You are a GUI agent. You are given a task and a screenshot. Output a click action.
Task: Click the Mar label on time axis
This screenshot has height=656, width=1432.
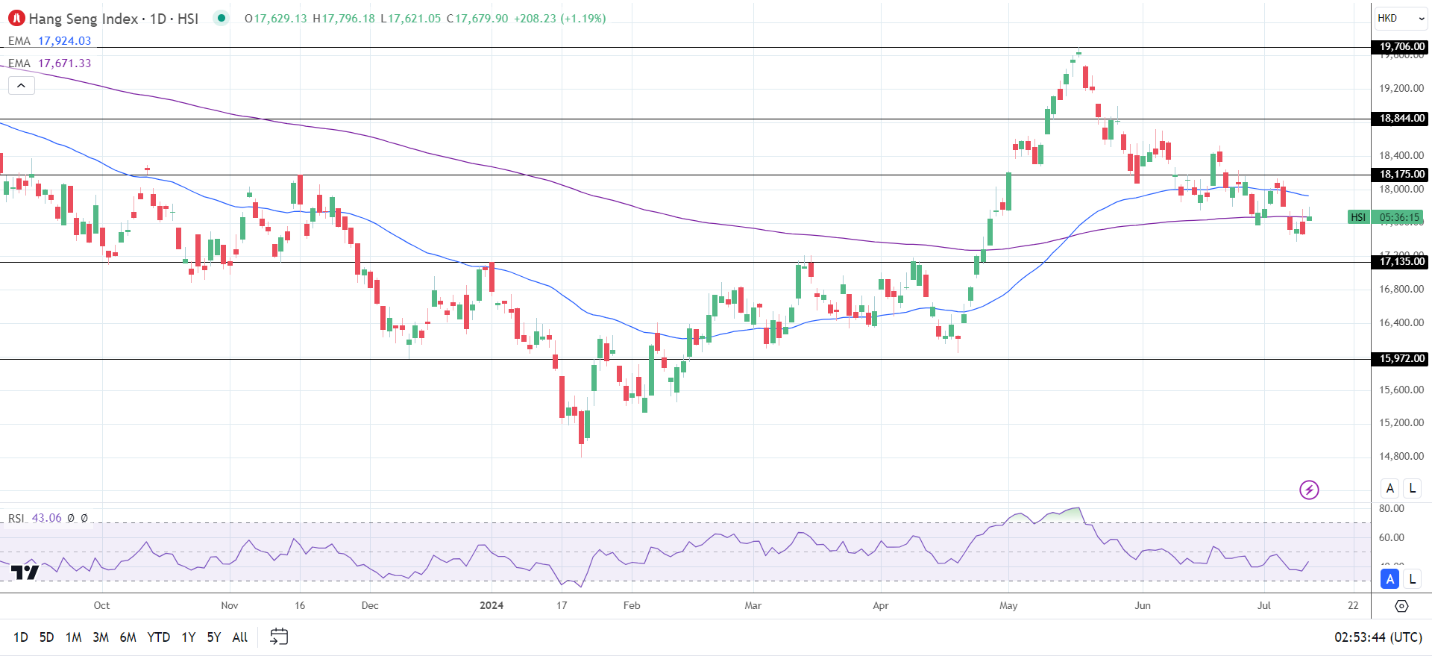point(753,606)
